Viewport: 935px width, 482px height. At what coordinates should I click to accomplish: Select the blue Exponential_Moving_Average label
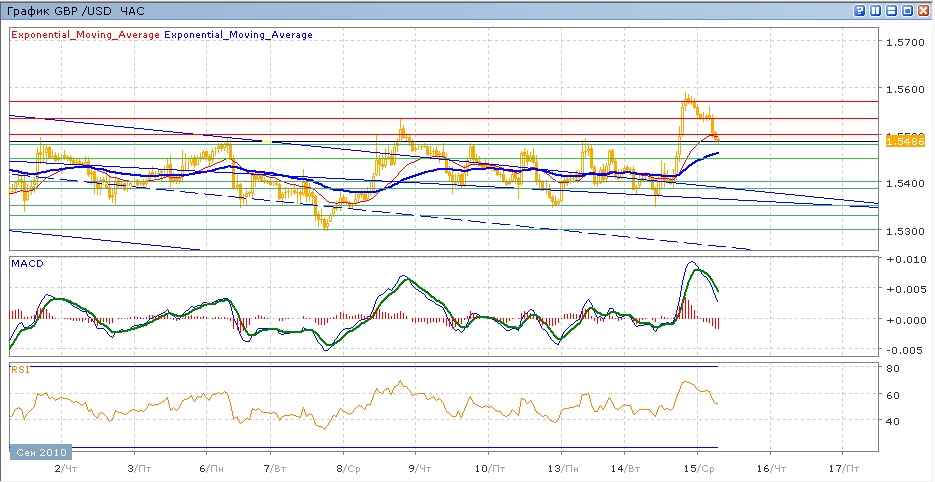pos(238,35)
